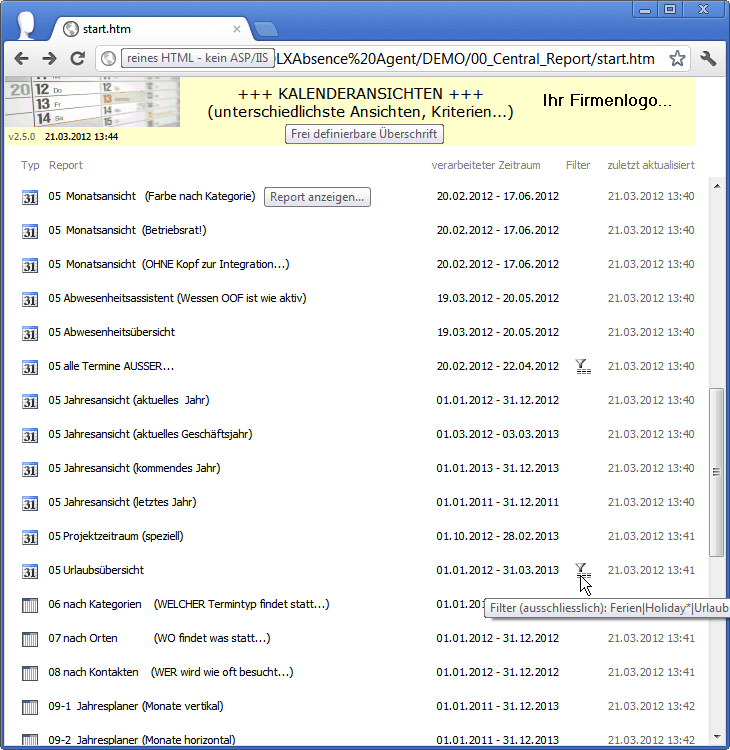Screen dimensions: 730x750
Task: Click filter icon on Urlaubsübersicht row
Action: point(582,570)
